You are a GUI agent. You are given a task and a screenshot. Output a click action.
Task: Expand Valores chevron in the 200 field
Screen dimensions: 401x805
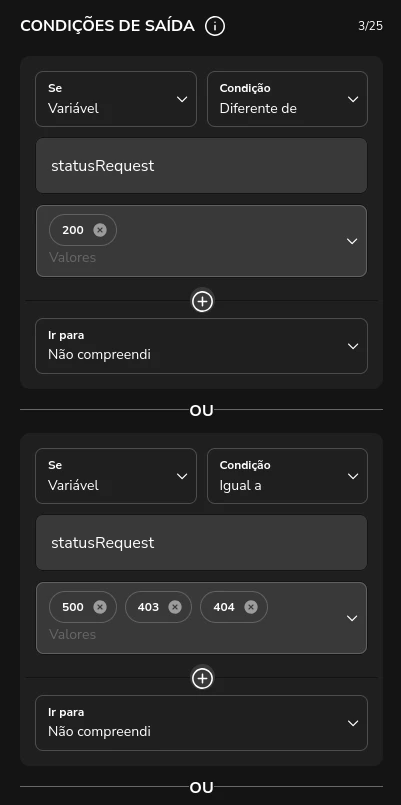click(352, 241)
